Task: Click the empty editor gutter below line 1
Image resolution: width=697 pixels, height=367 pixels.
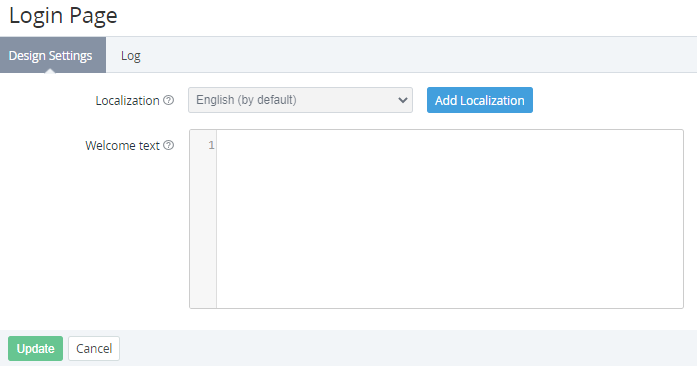Action: (x=203, y=231)
